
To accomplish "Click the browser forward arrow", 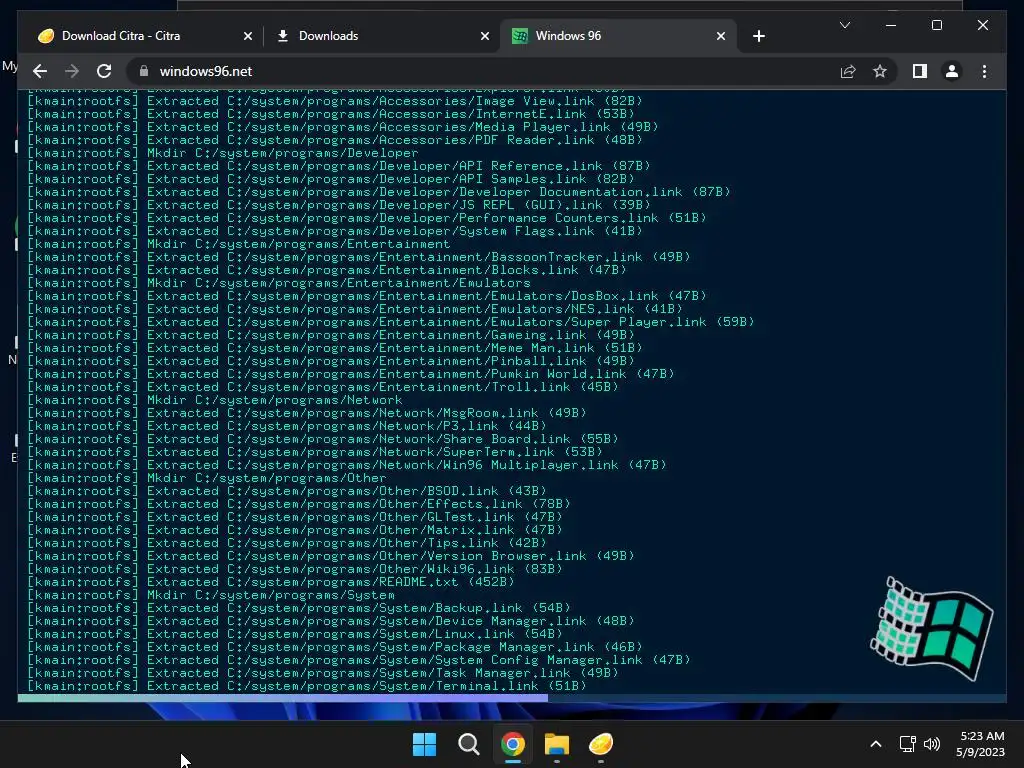I will (72, 71).
